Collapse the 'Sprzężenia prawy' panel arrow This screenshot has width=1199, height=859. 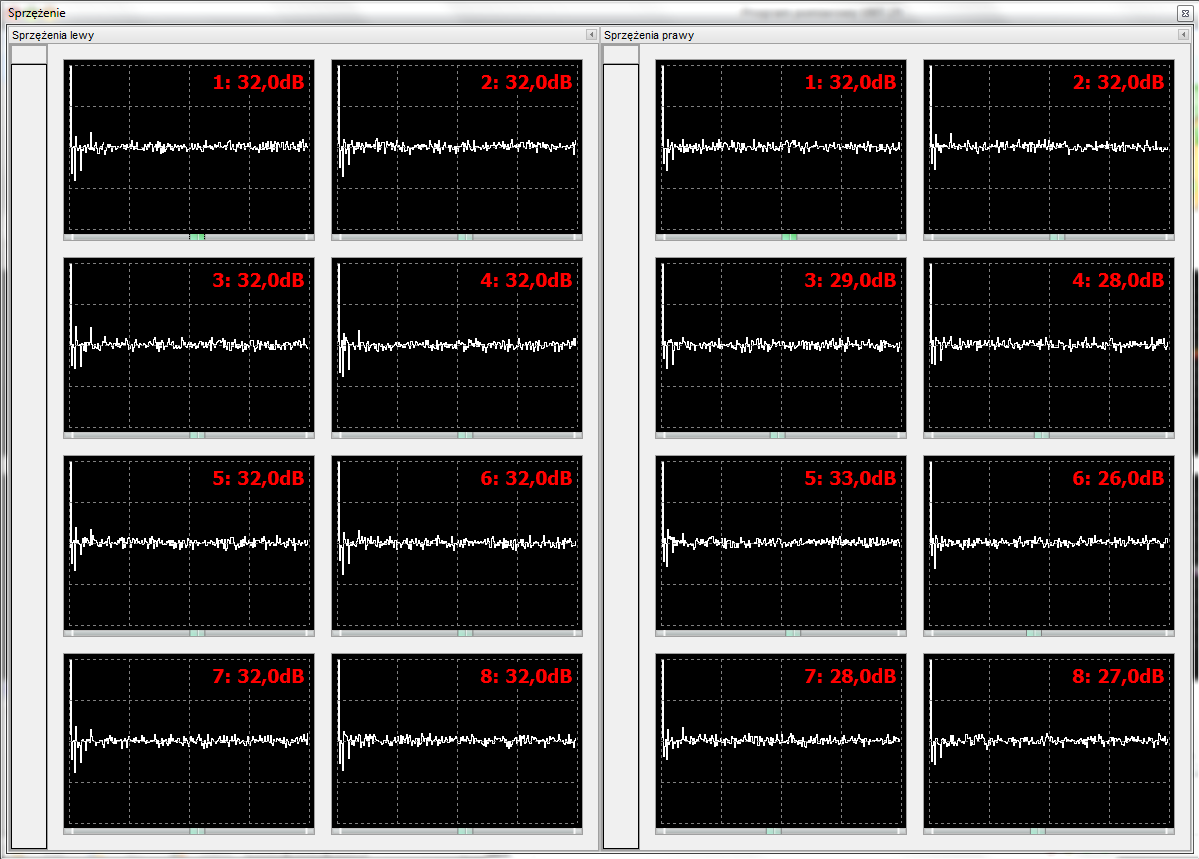tap(1183, 35)
